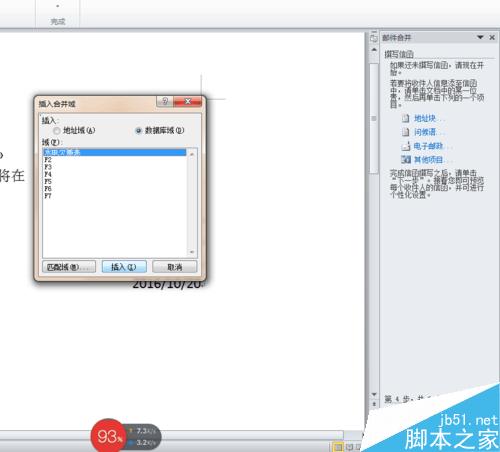
Task: Open the 匹配域 dialog button
Action: (69, 267)
